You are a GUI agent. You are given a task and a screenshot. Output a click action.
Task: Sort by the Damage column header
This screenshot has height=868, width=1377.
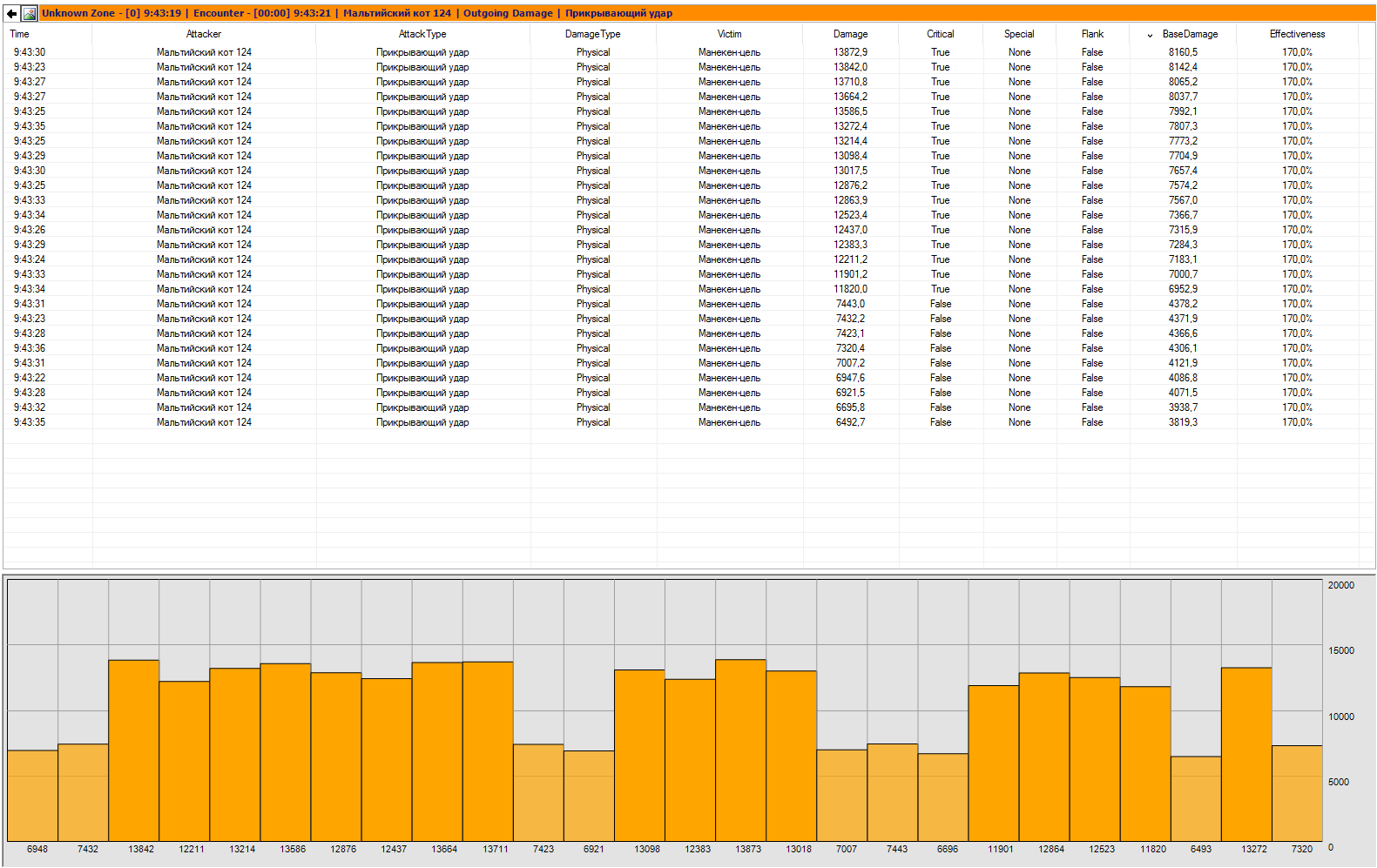point(851,34)
